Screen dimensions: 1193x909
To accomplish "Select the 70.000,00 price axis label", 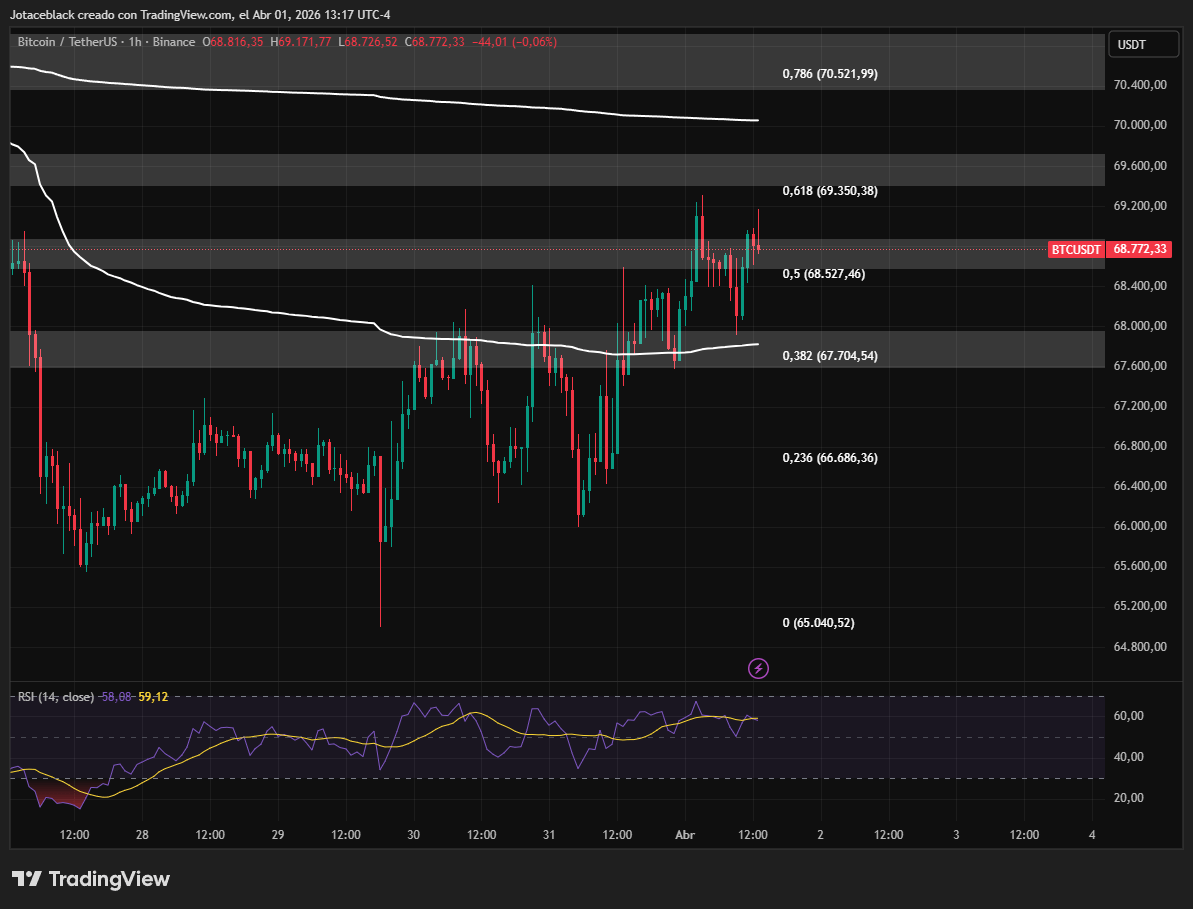I will pyautogui.click(x=1140, y=125).
